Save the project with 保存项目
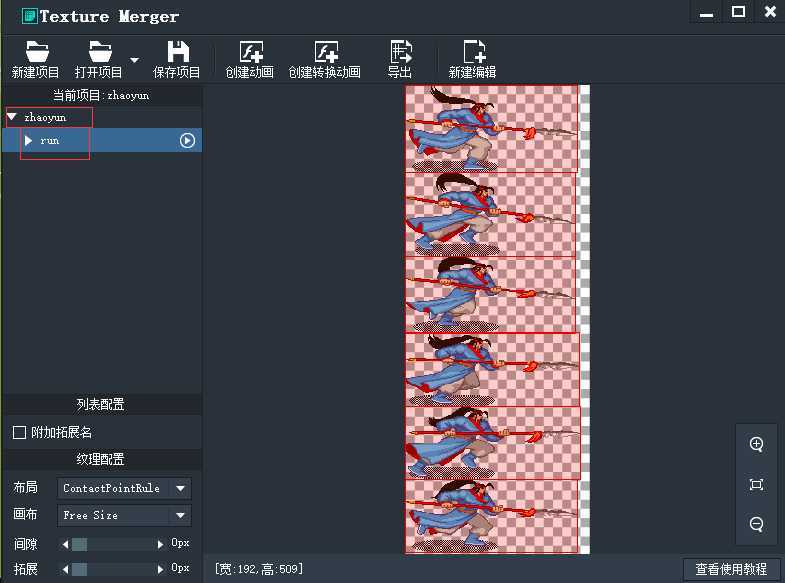This screenshot has width=785, height=583. coord(177,59)
